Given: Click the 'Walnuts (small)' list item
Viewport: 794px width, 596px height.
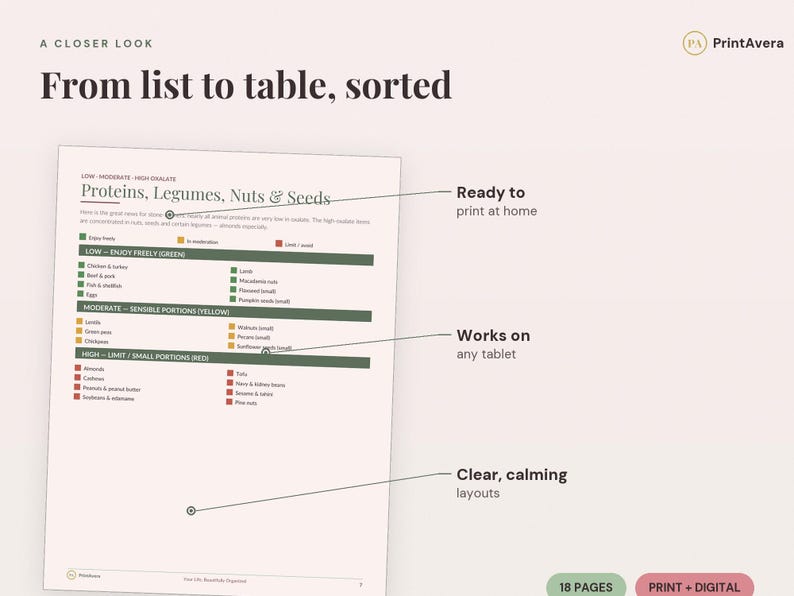Looking at the screenshot, I should pos(251,328).
